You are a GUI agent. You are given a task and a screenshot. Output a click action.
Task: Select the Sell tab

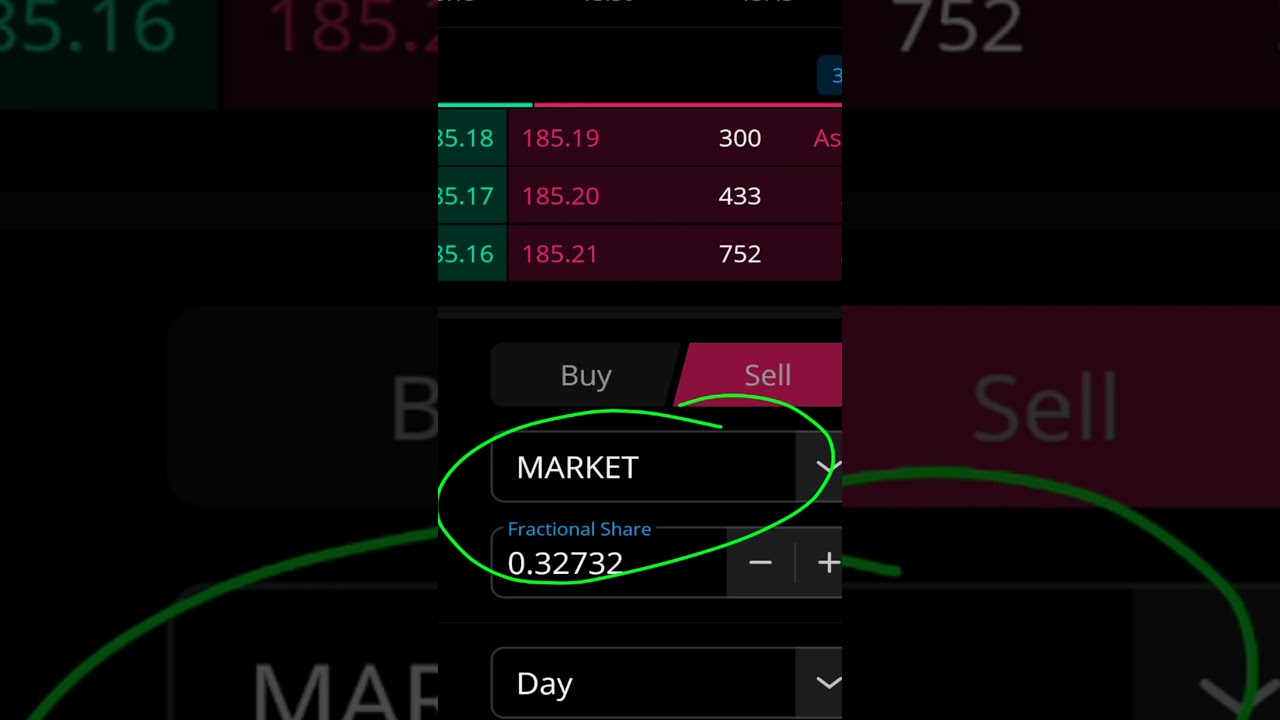click(x=767, y=375)
